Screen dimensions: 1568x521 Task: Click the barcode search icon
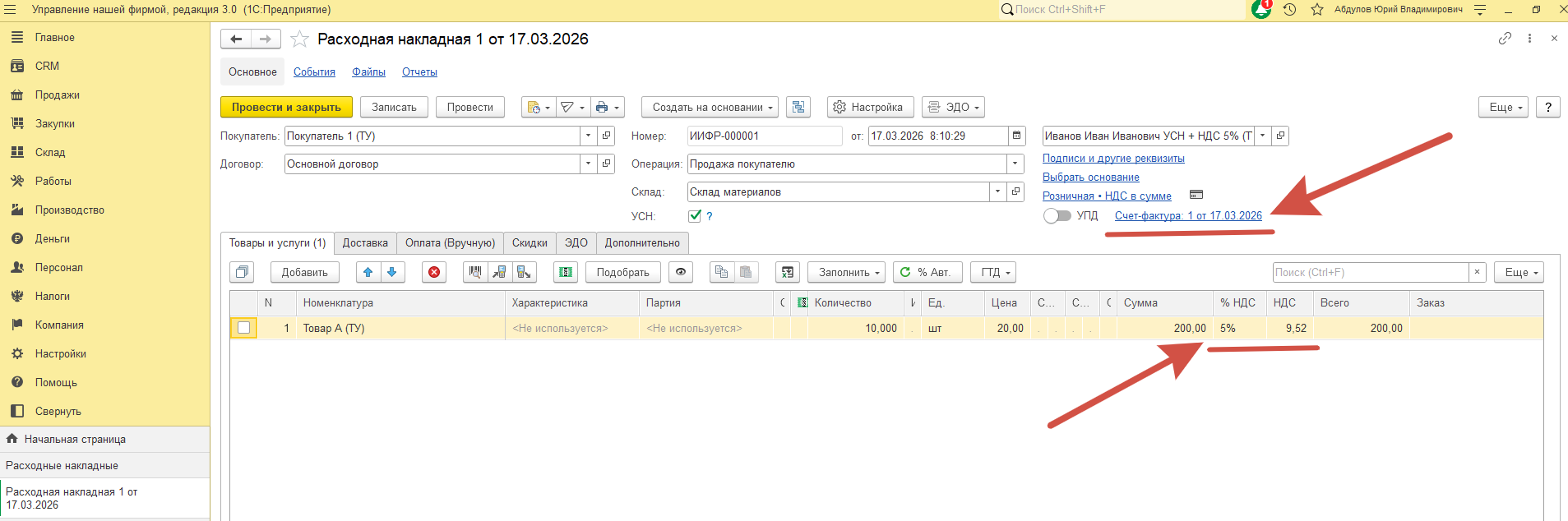(x=475, y=272)
